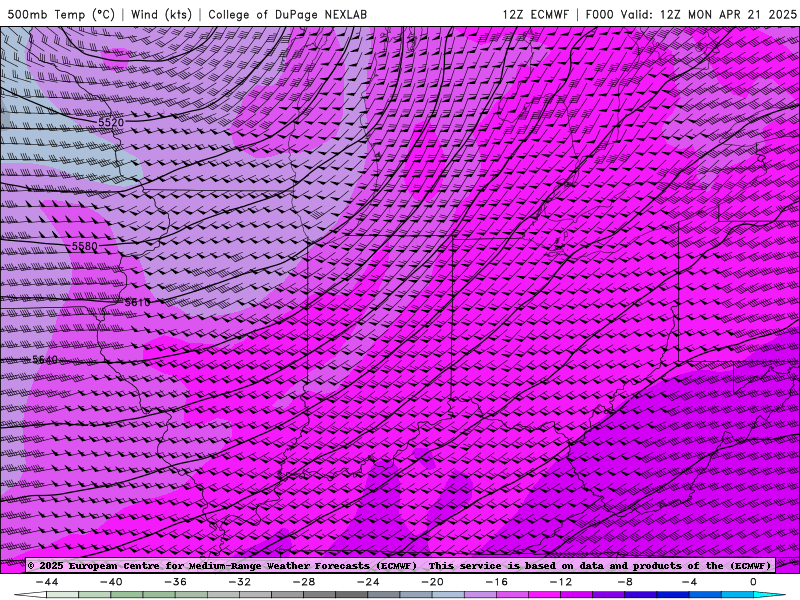
Task: Click the 0 color bar tick label
Action: click(754, 582)
